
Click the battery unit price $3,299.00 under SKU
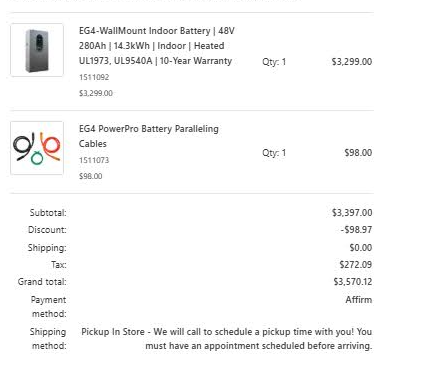(96, 93)
